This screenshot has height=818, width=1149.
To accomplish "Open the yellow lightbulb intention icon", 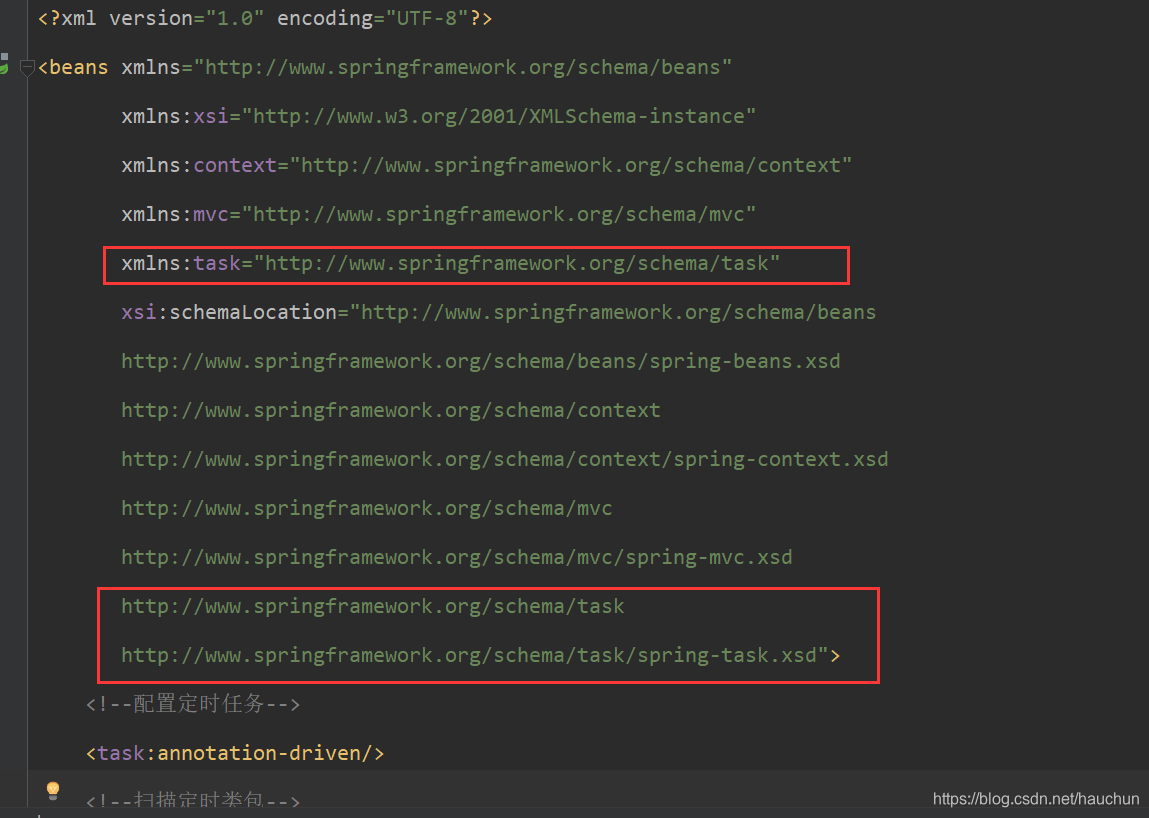I will pyautogui.click(x=53, y=790).
